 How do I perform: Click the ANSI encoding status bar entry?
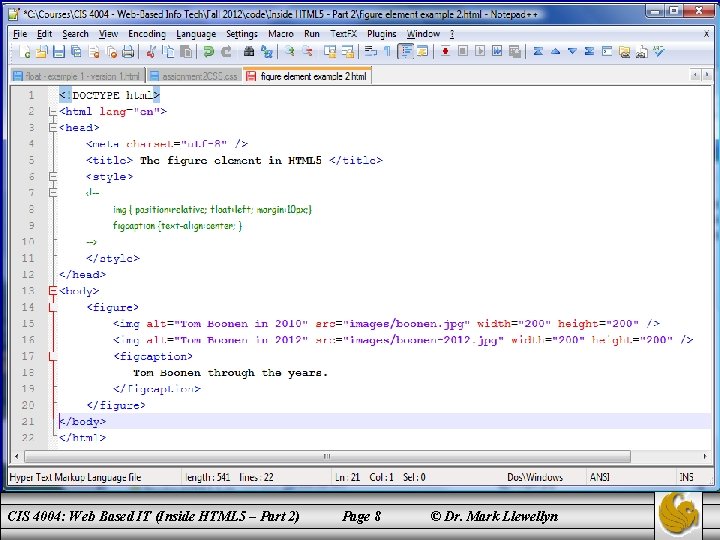click(x=600, y=477)
